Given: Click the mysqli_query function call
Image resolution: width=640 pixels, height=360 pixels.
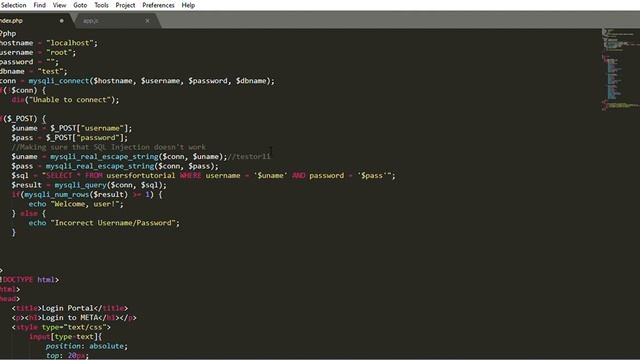Looking at the screenshot, I should [80, 185].
